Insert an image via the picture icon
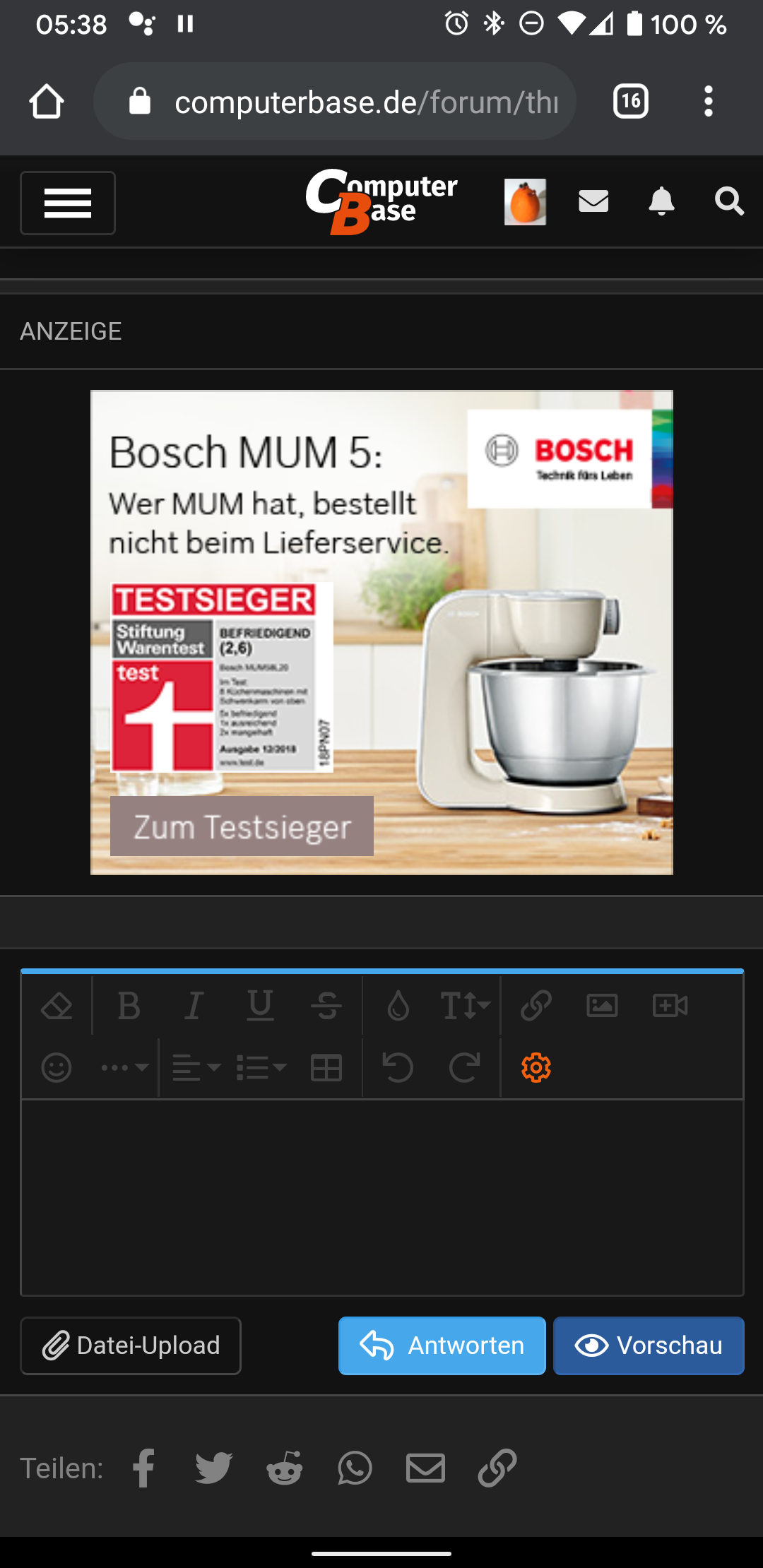This screenshot has width=763, height=1568. (x=602, y=1006)
